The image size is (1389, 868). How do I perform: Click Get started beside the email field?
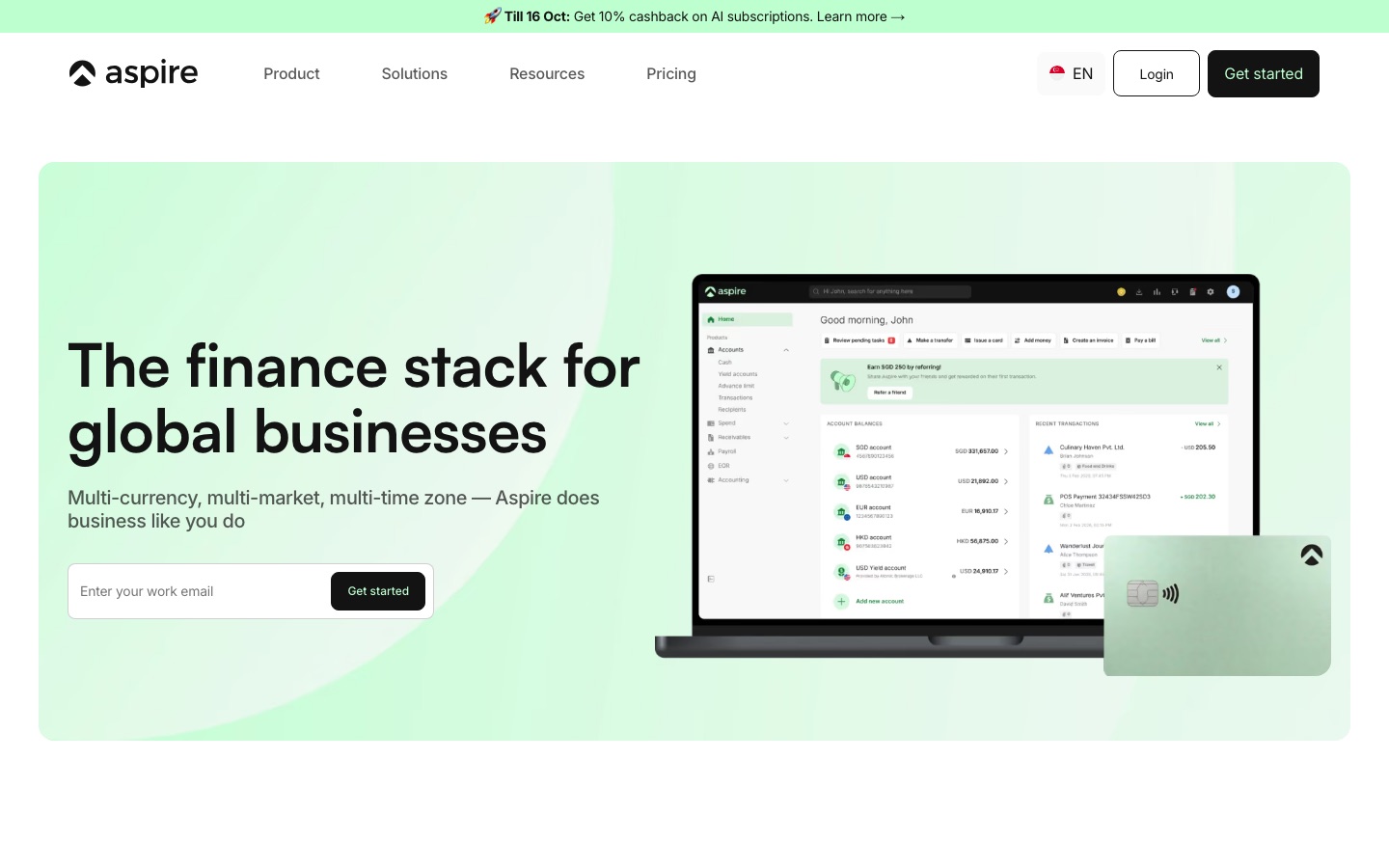coord(378,591)
